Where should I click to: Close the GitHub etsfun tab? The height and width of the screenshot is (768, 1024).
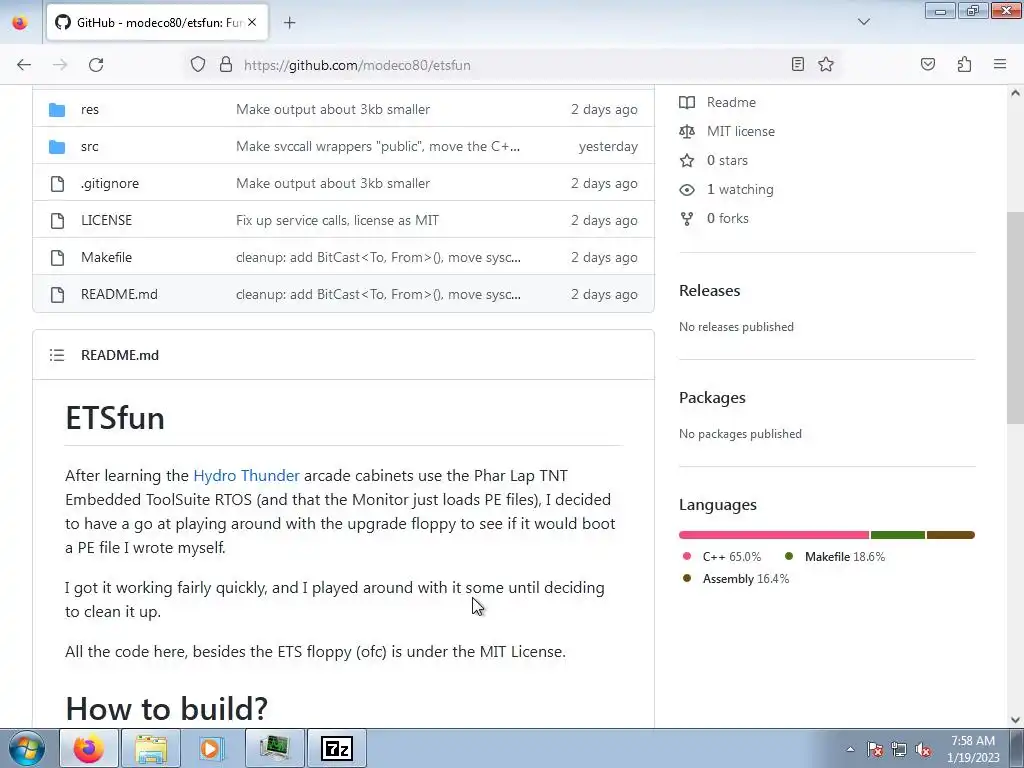[252, 22]
